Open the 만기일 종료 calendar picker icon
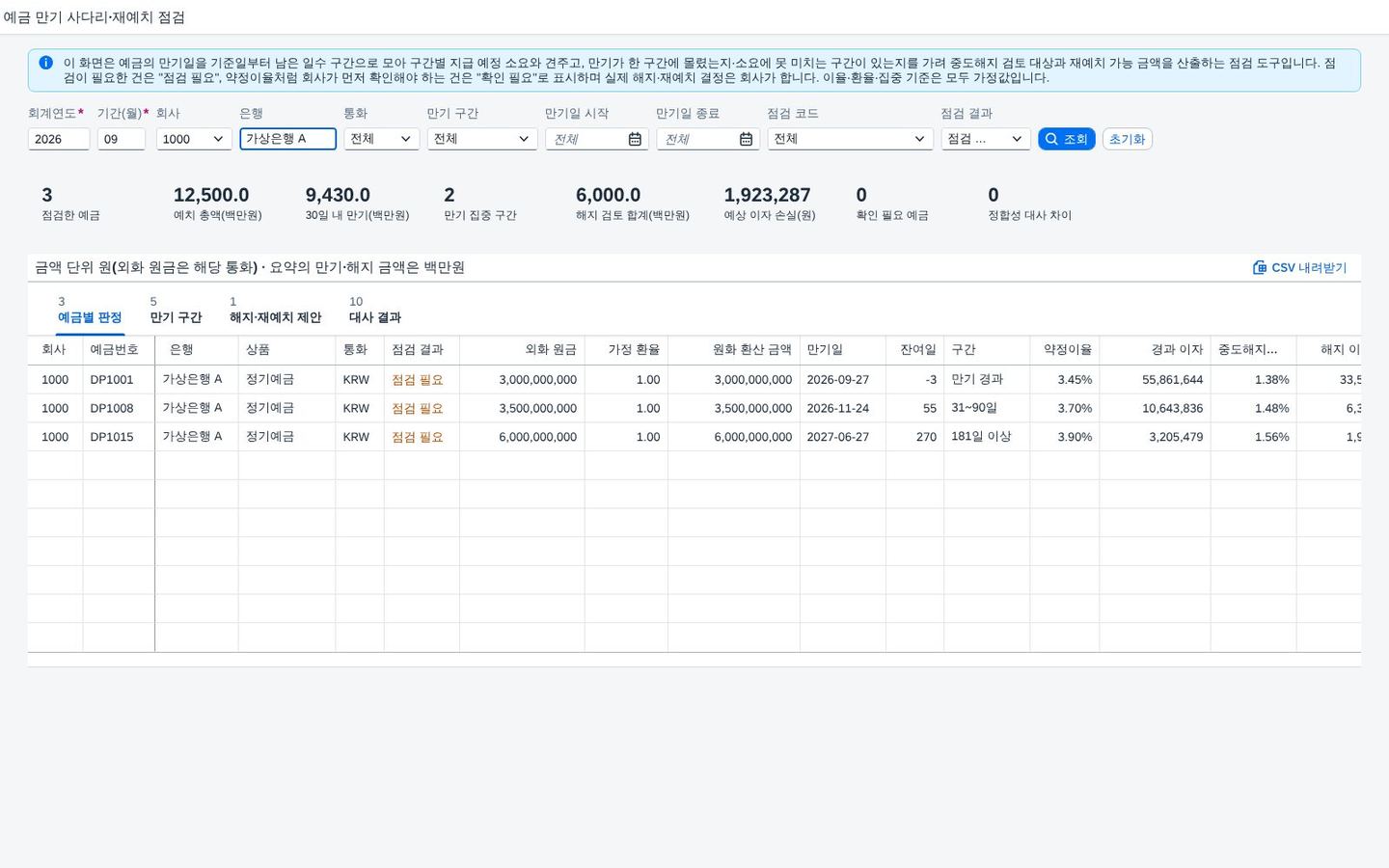This screenshot has height=868, width=1389. 746,139
